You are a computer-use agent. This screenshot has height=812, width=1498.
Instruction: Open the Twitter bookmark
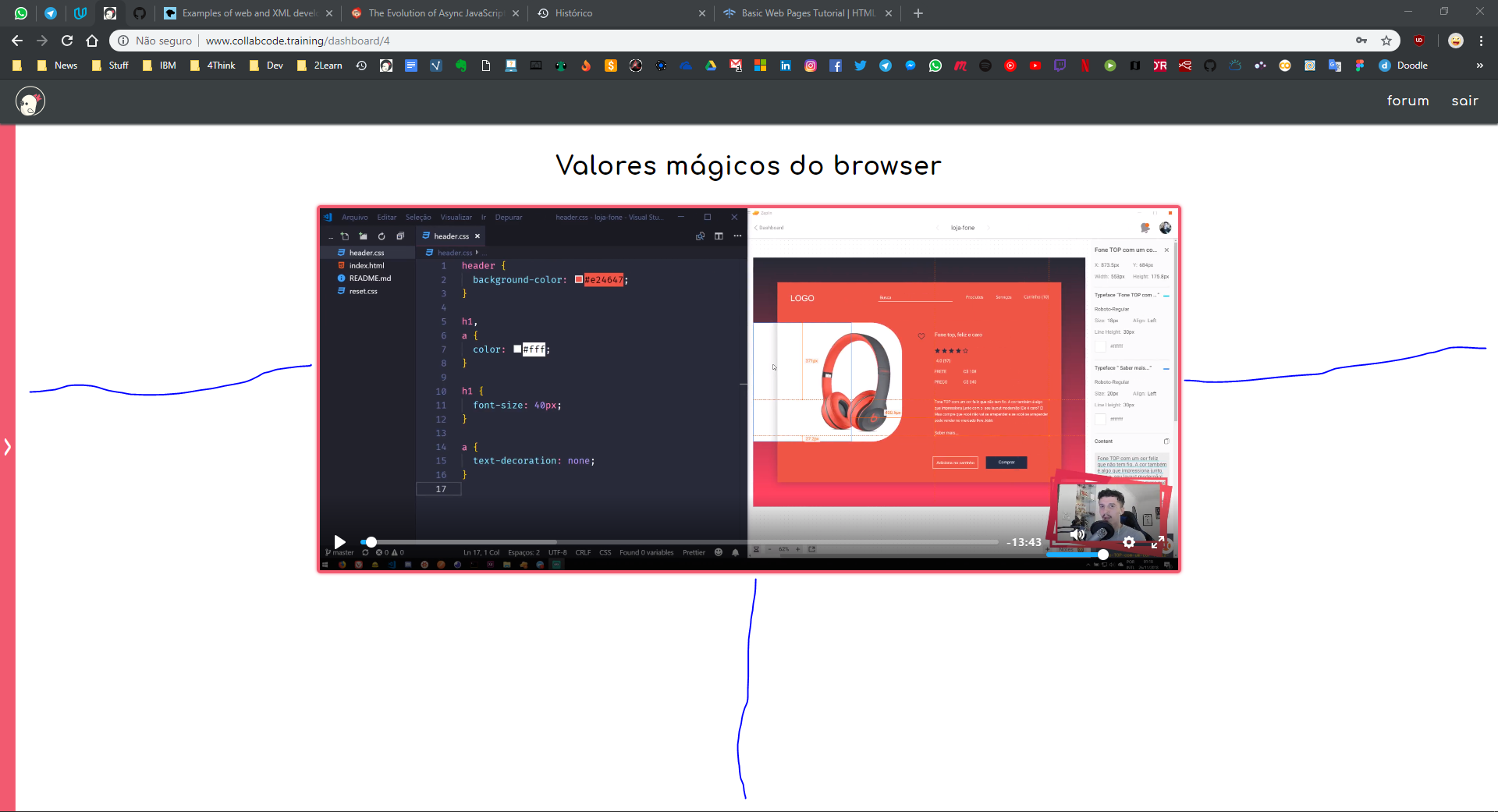[x=861, y=66]
